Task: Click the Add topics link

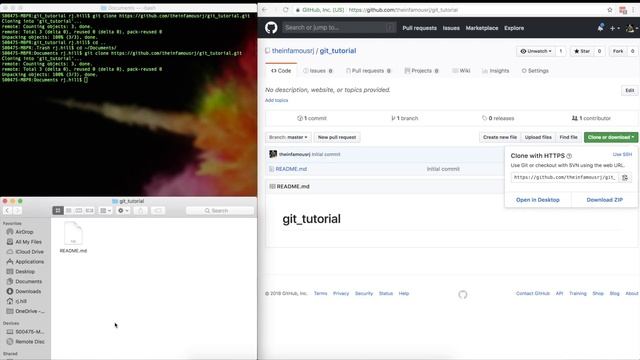Action: pyautogui.click(x=276, y=100)
